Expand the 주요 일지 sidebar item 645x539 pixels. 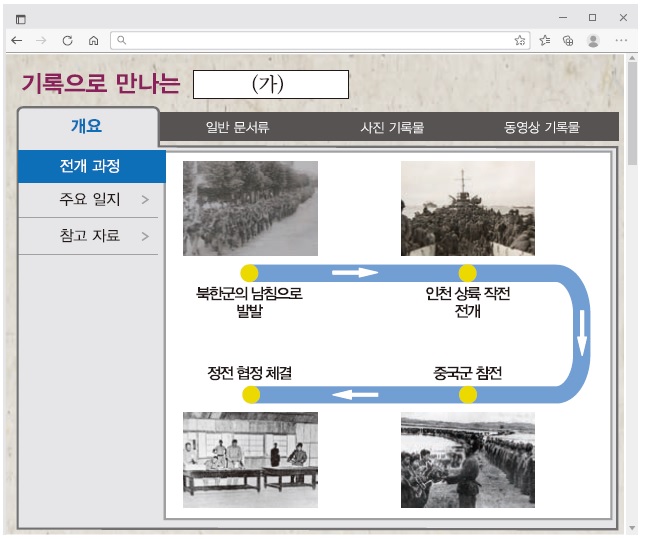[91, 200]
